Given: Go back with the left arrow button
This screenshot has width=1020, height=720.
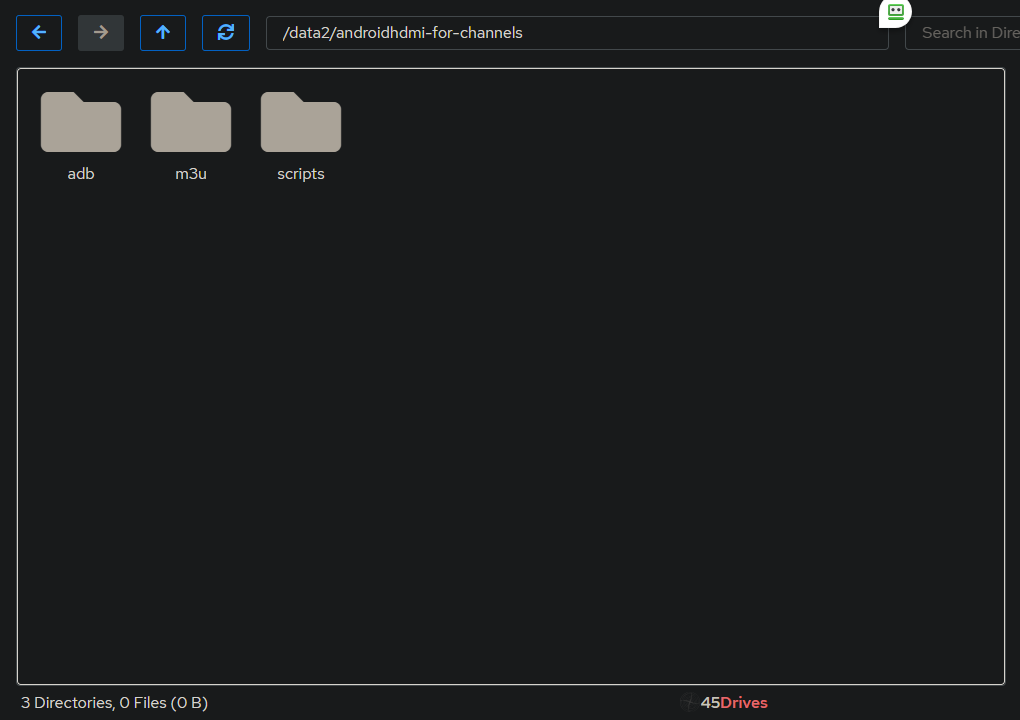Looking at the screenshot, I should point(39,33).
